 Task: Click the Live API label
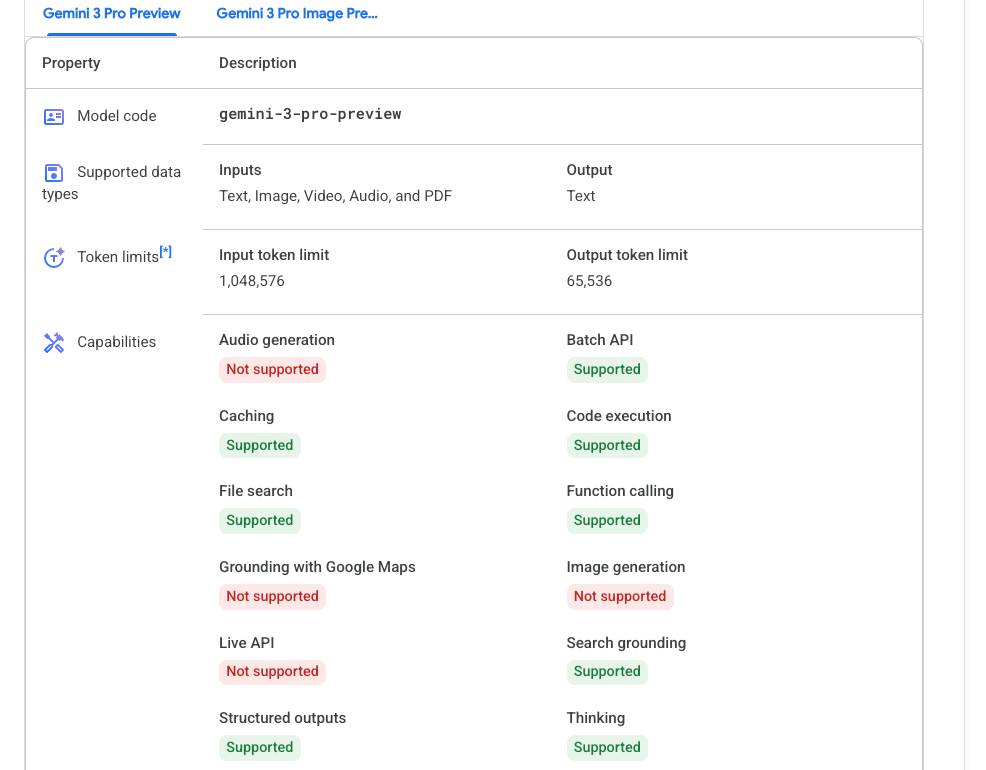[246, 643]
